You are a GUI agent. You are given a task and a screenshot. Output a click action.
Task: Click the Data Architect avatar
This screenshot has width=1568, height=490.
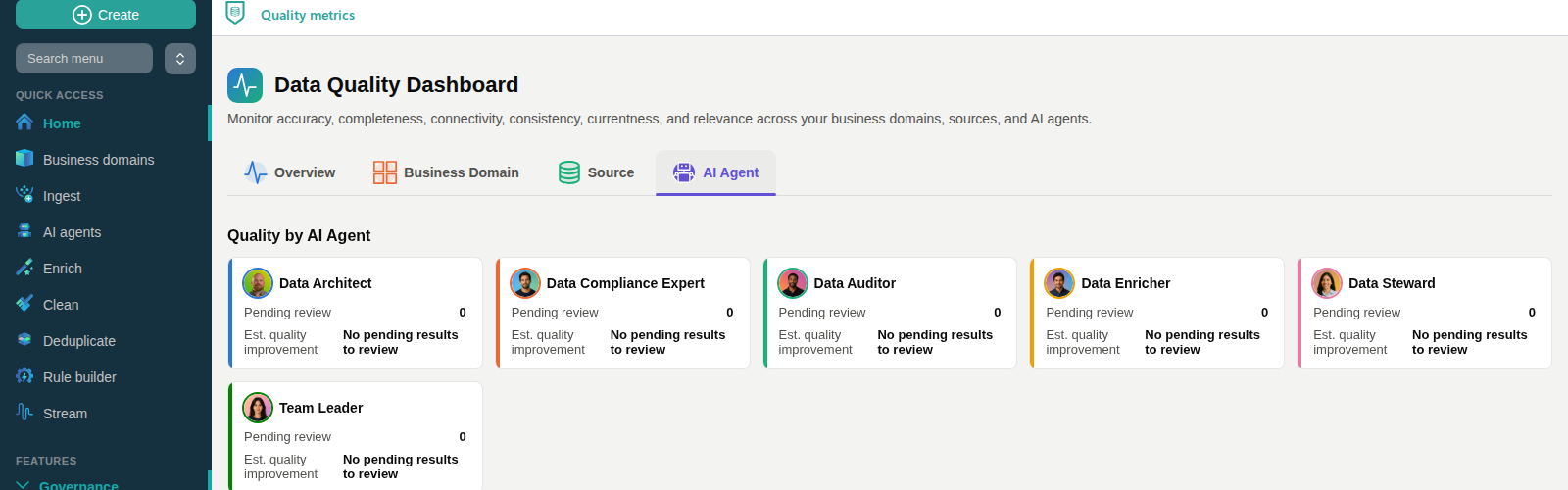point(258,283)
